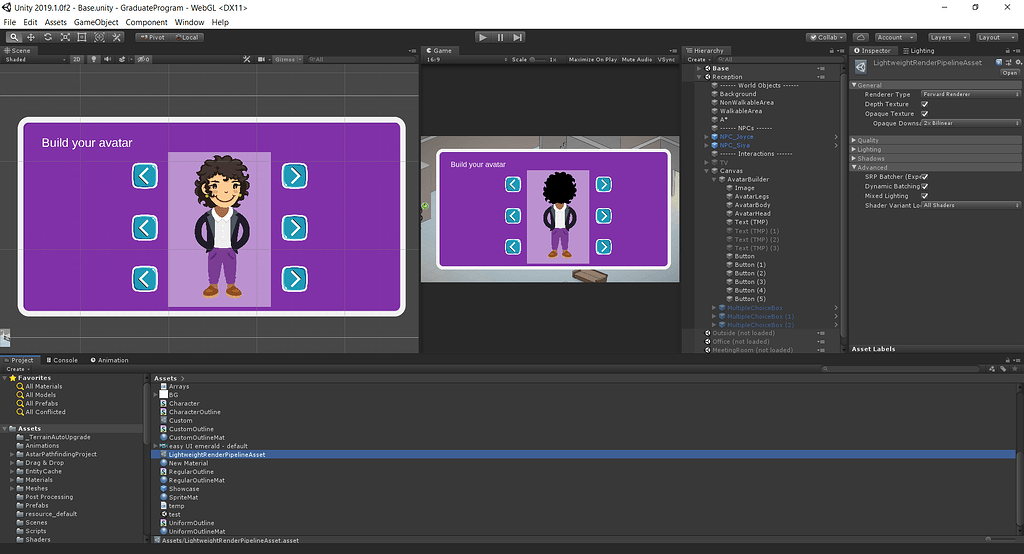Select the Move tool in toolbar
The image size is (1024, 554).
pyautogui.click(x=30, y=37)
